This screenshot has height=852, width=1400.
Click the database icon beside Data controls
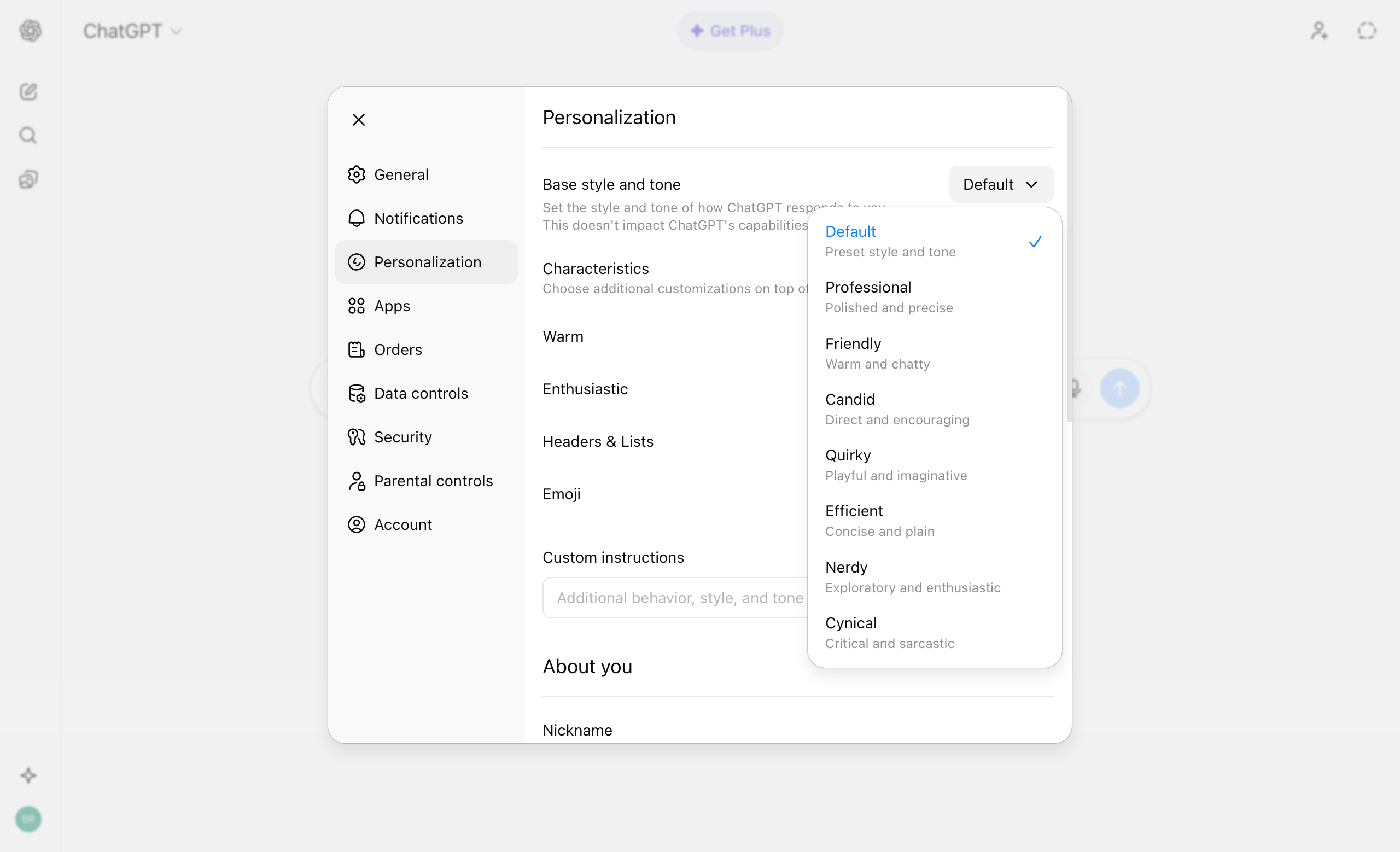tap(356, 393)
